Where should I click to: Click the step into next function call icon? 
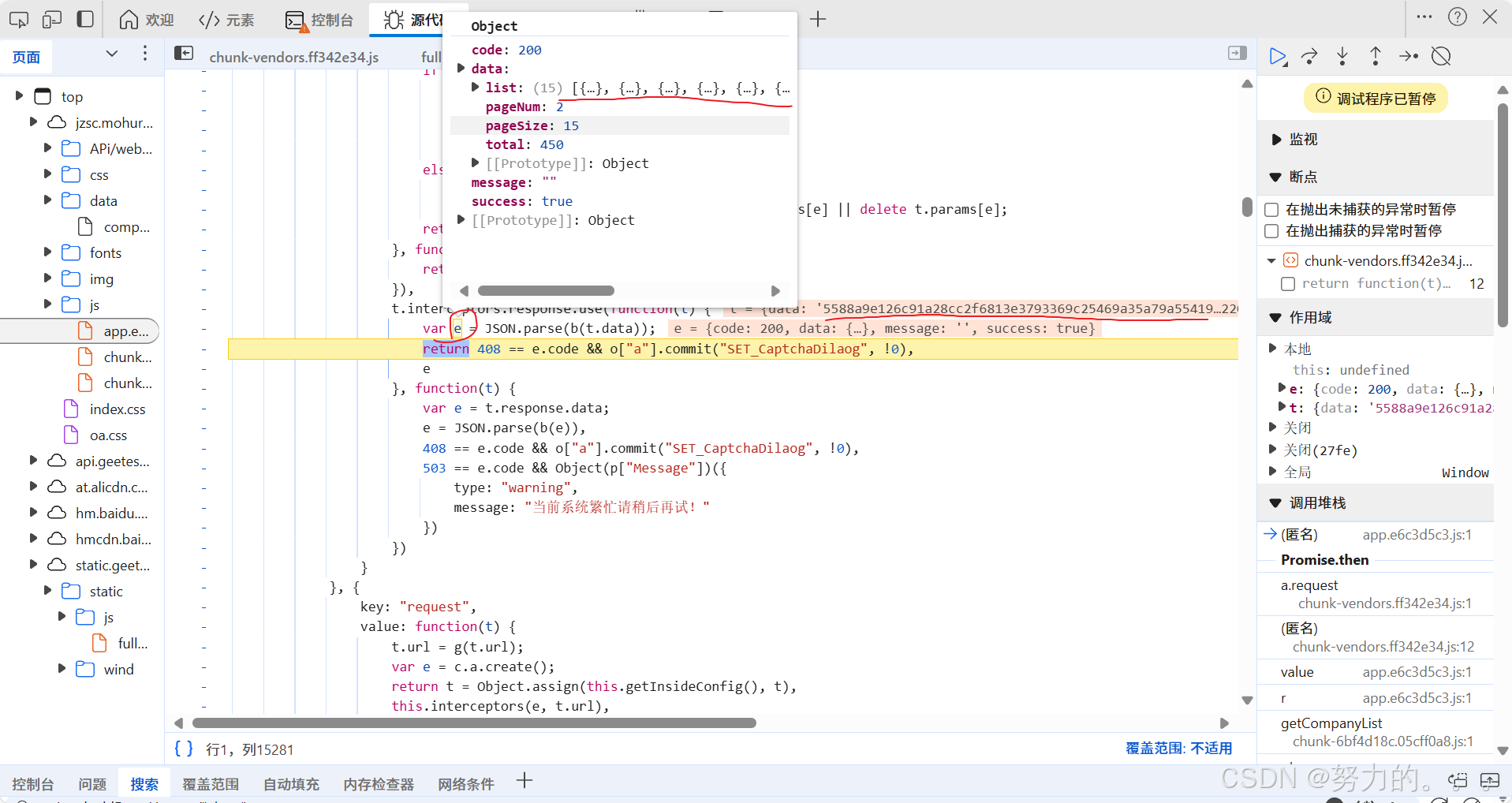[1342, 56]
